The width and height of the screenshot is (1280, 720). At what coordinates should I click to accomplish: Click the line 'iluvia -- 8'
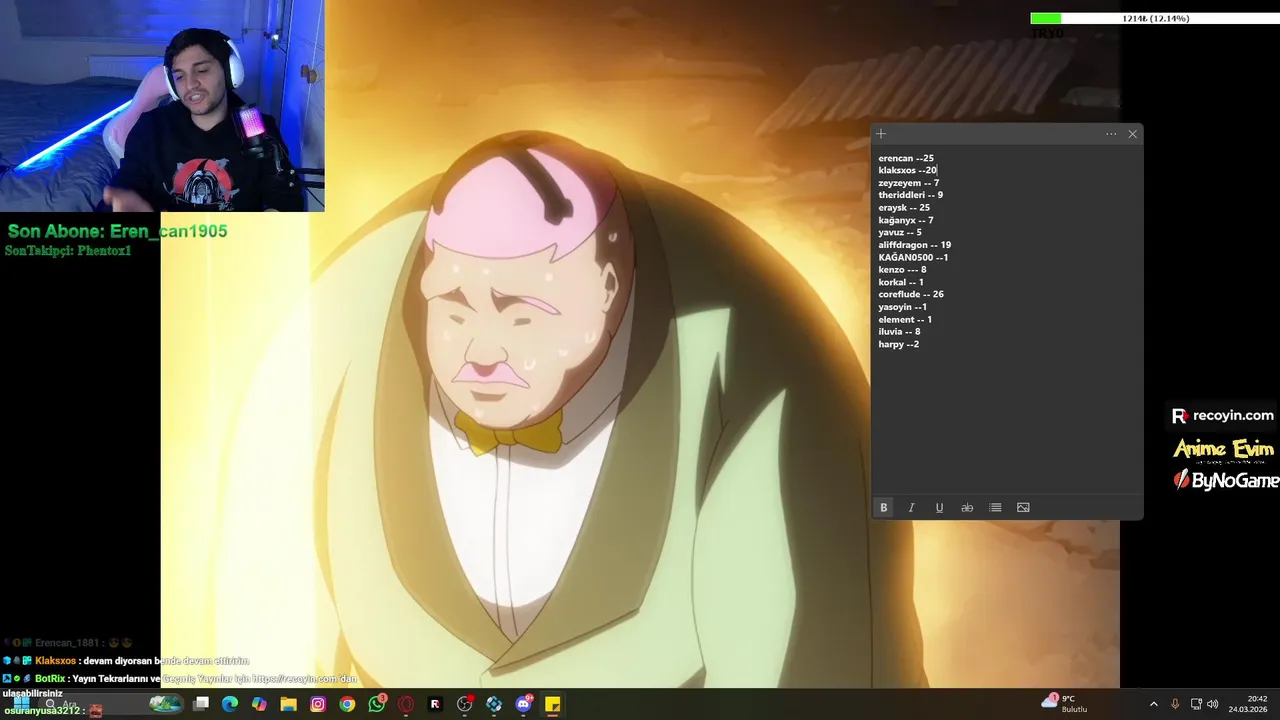click(x=899, y=332)
